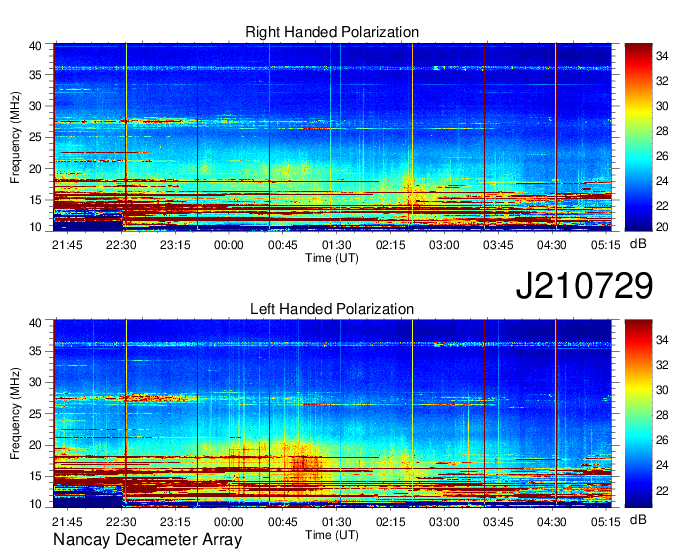Click the 34 dB mark on Right Handed colorbar
This screenshot has width=680, height=552.
[662, 56]
